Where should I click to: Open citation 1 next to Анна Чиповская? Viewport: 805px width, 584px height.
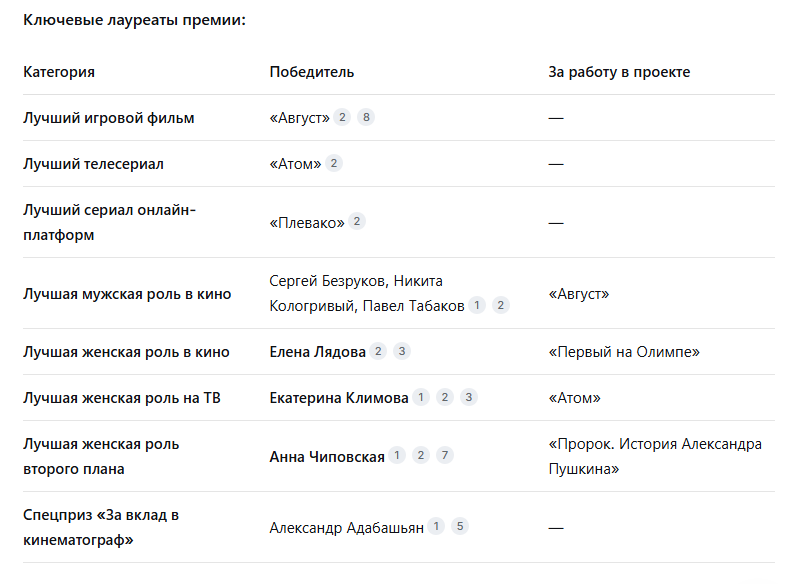pos(397,456)
